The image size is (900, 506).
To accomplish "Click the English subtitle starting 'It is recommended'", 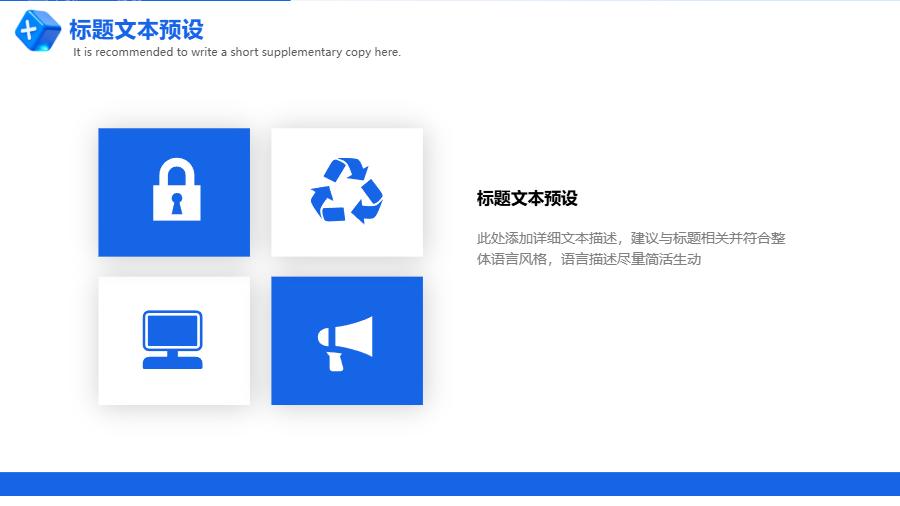I will click(236, 52).
